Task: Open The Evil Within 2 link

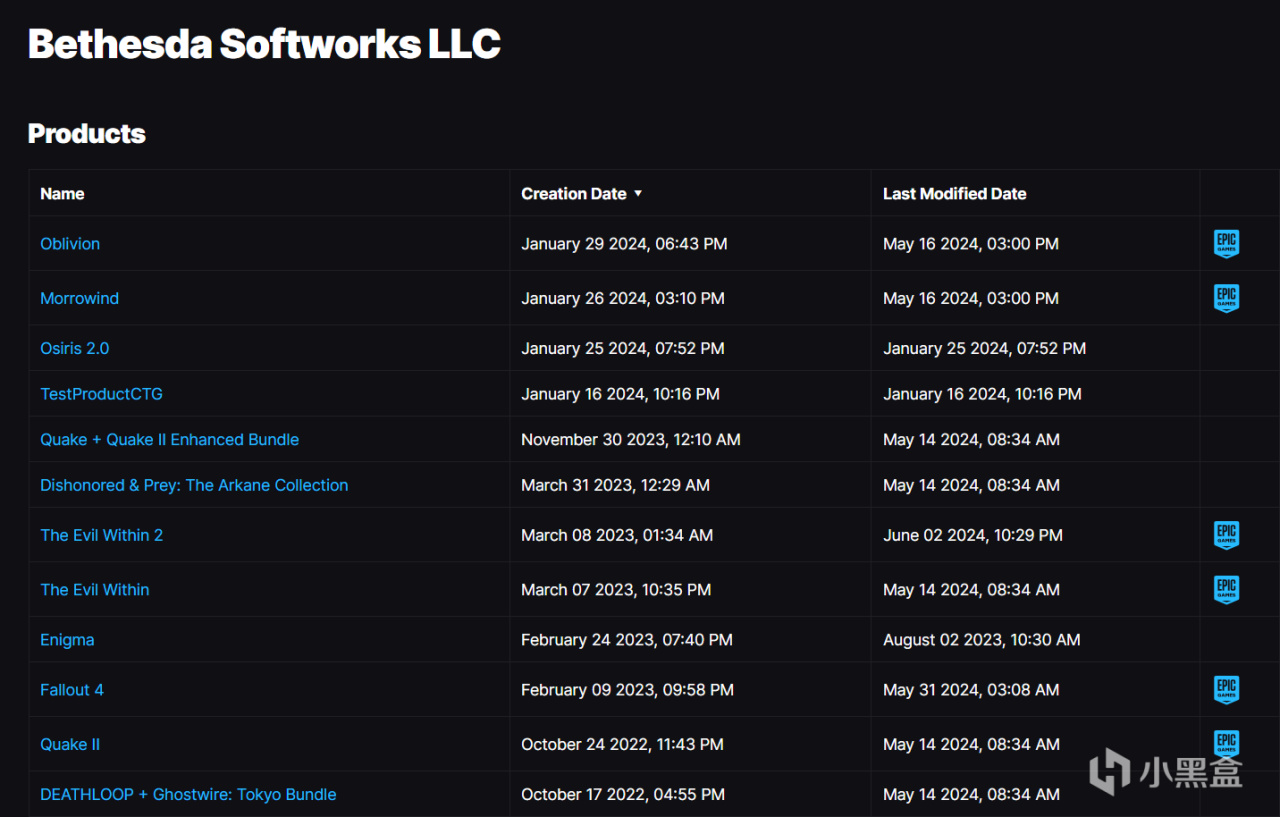Action: point(102,535)
